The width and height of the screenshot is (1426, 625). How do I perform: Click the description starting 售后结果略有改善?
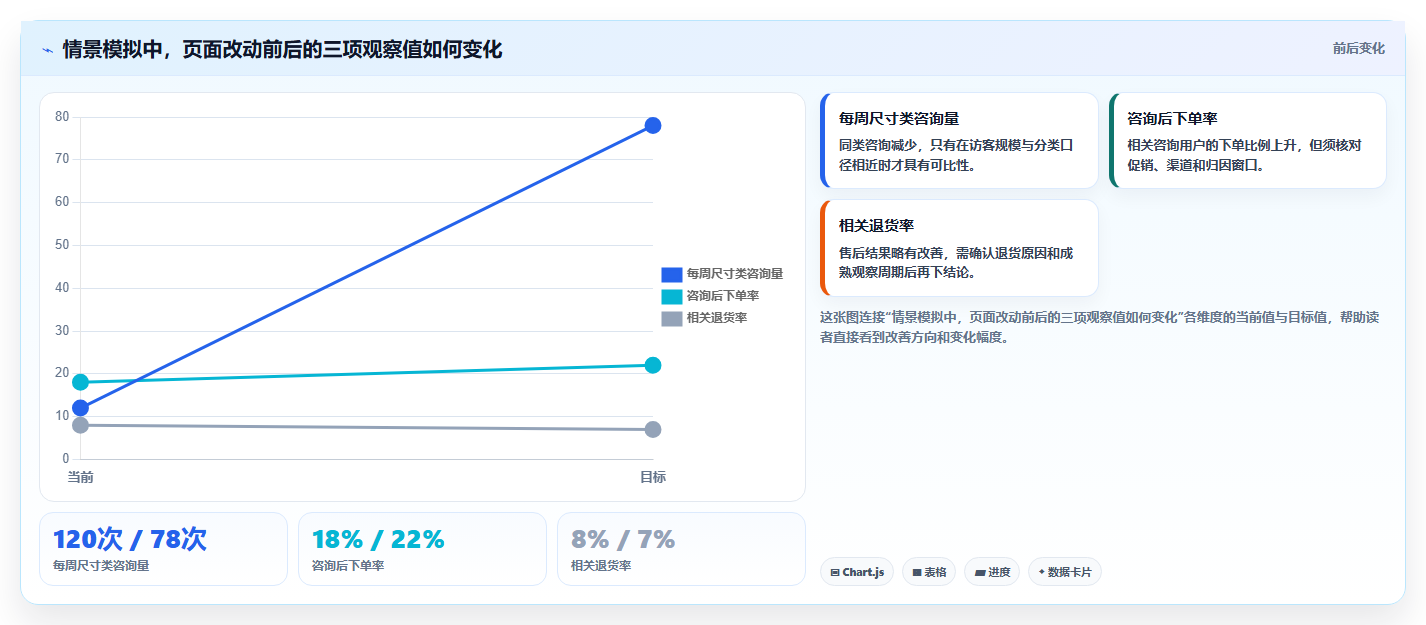(x=956, y=263)
